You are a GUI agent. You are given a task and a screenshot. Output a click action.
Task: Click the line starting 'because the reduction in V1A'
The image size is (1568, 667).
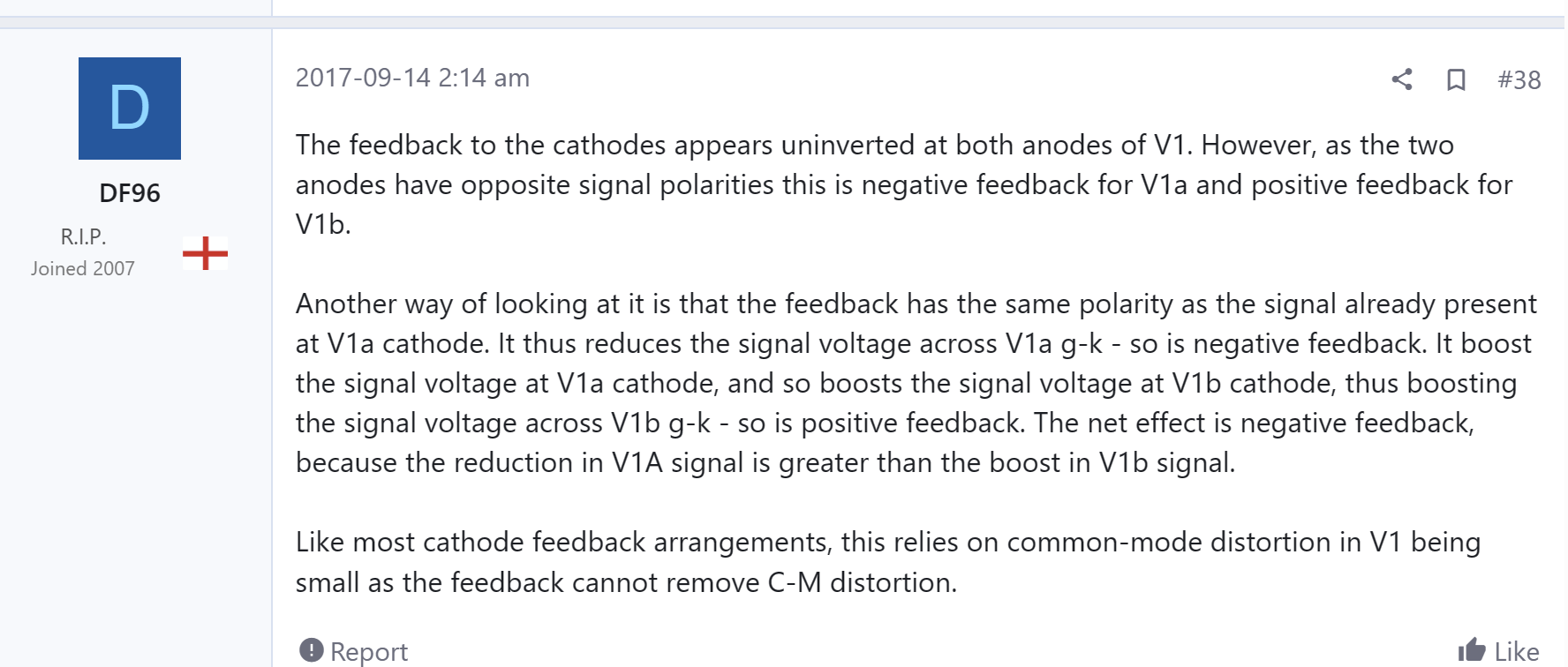click(765, 462)
